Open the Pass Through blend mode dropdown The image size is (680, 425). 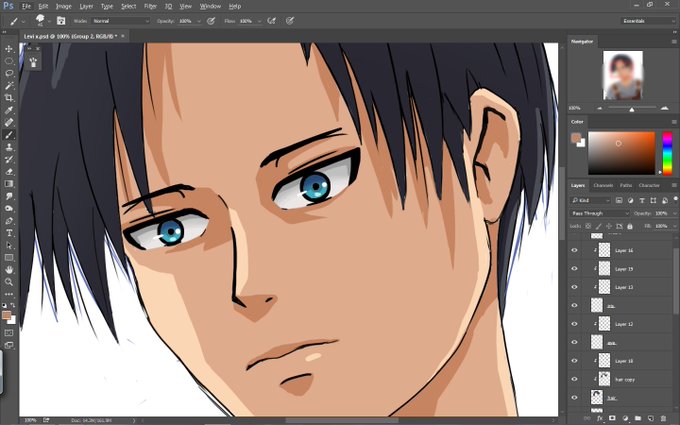pyautogui.click(x=599, y=213)
